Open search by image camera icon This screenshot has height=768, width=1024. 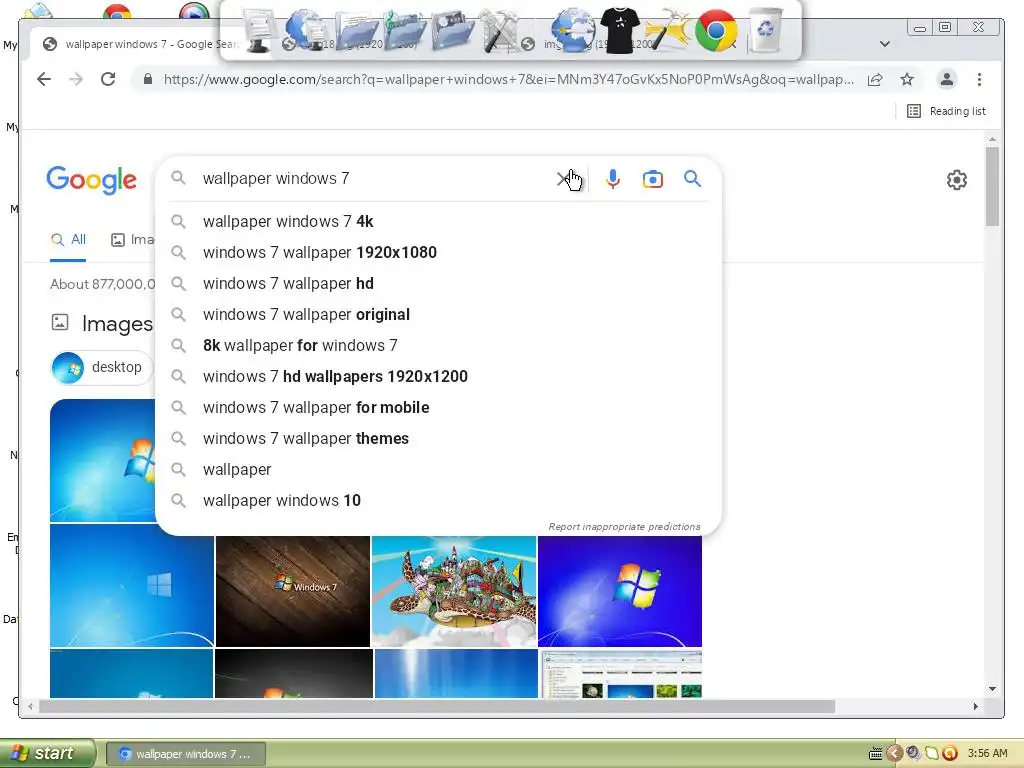(652, 179)
